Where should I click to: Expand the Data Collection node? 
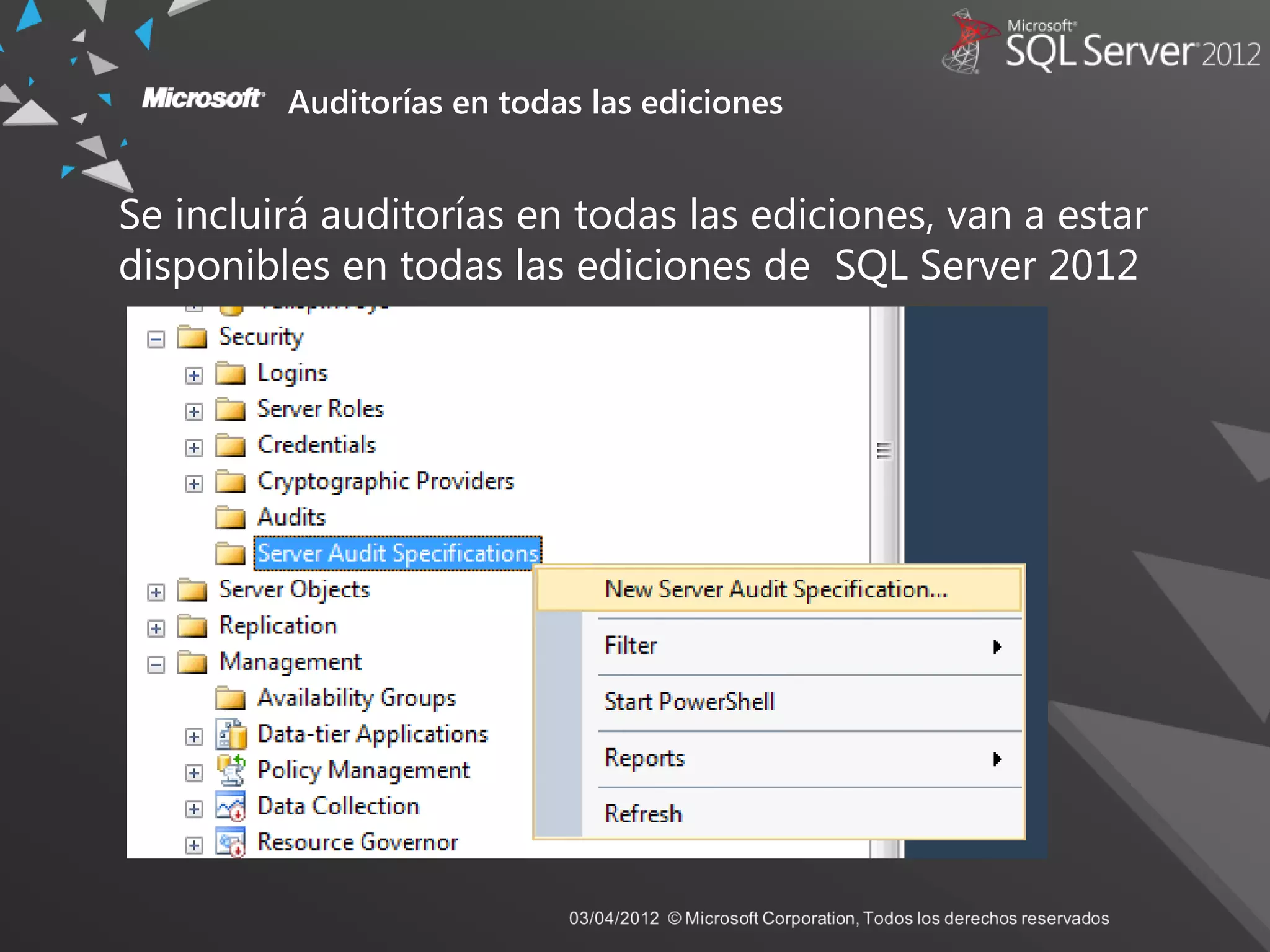[x=194, y=809]
